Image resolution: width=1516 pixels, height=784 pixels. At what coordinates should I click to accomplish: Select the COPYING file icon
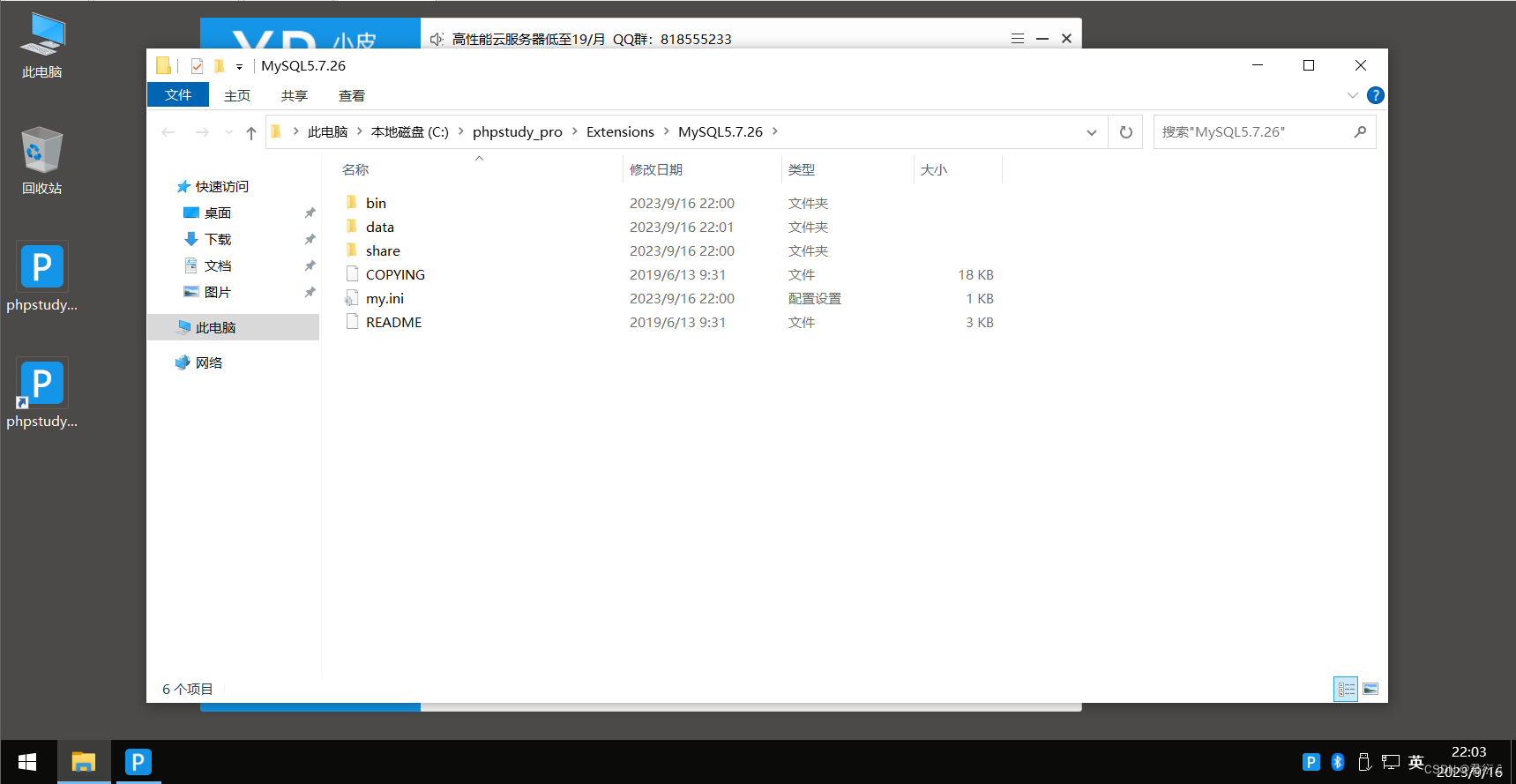pyautogui.click(x=352, y=274)
